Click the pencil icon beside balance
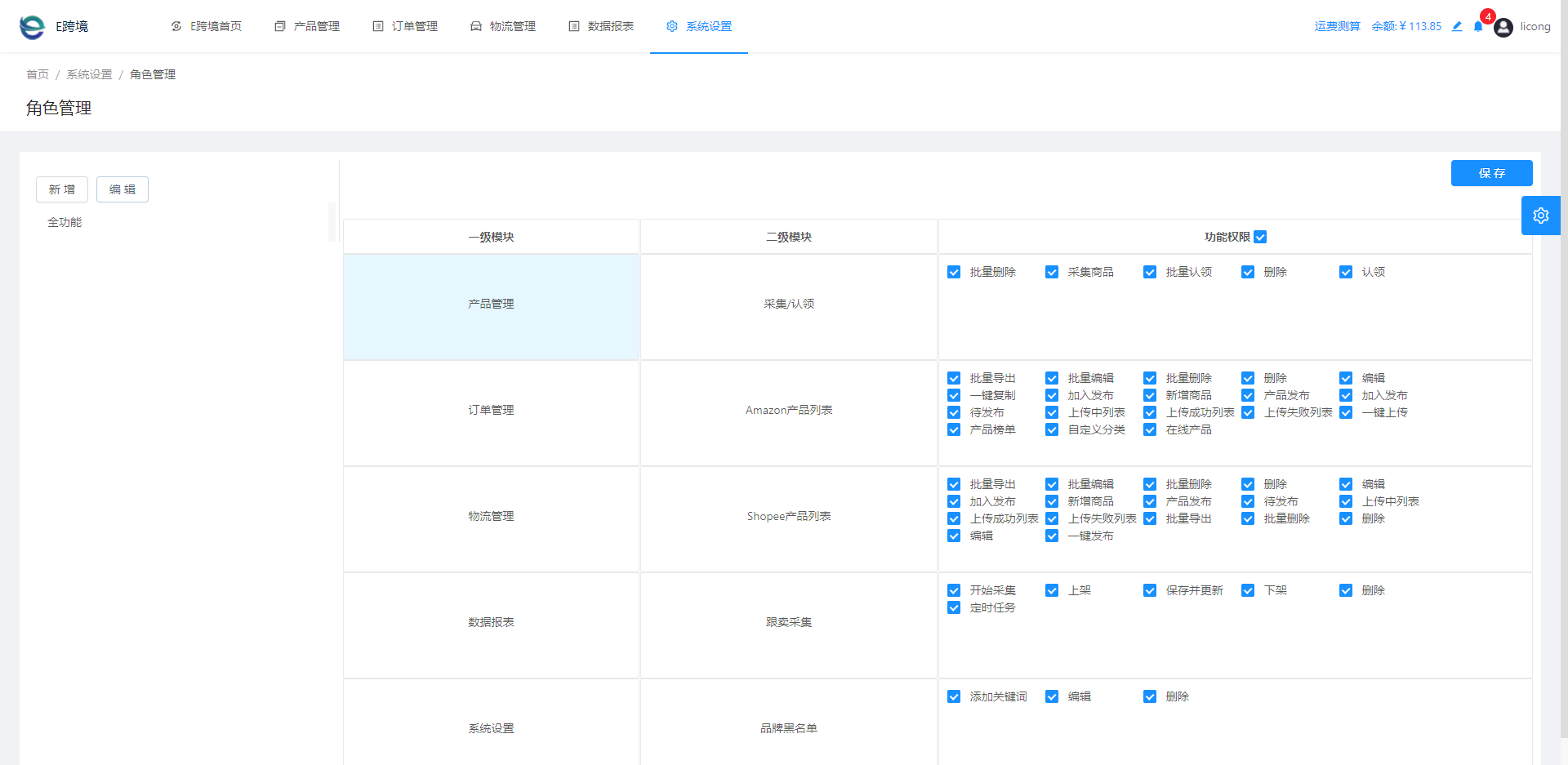 click(1457, 26)
